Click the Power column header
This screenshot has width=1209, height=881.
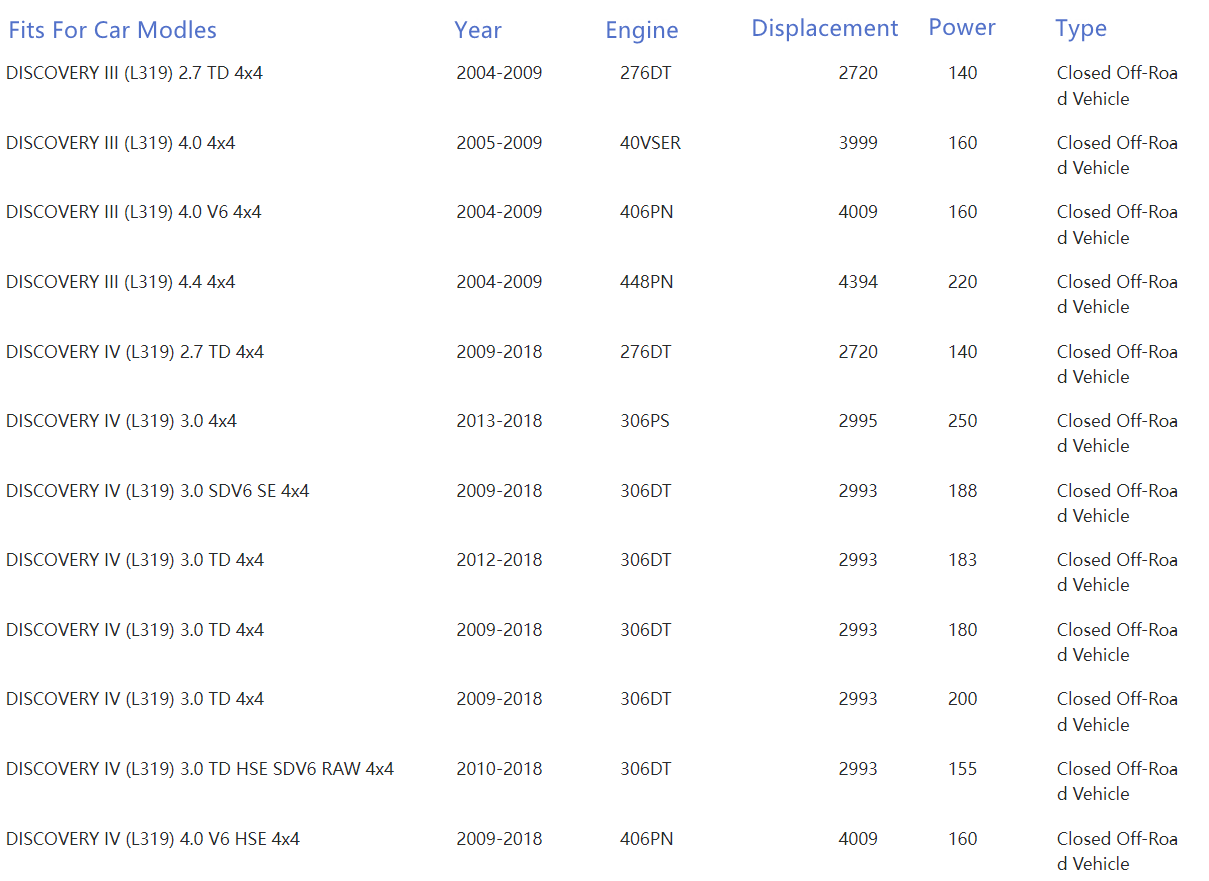tap(961, 28)
